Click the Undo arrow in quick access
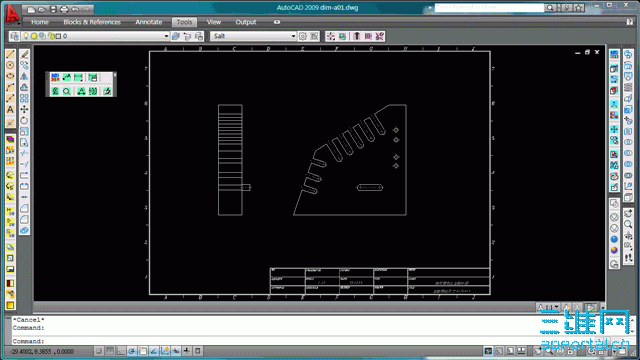 pos(75,9)
